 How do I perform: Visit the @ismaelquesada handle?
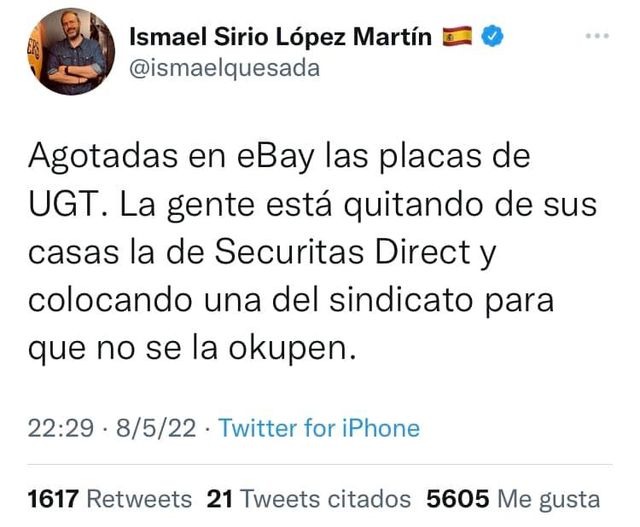(224, 69)
